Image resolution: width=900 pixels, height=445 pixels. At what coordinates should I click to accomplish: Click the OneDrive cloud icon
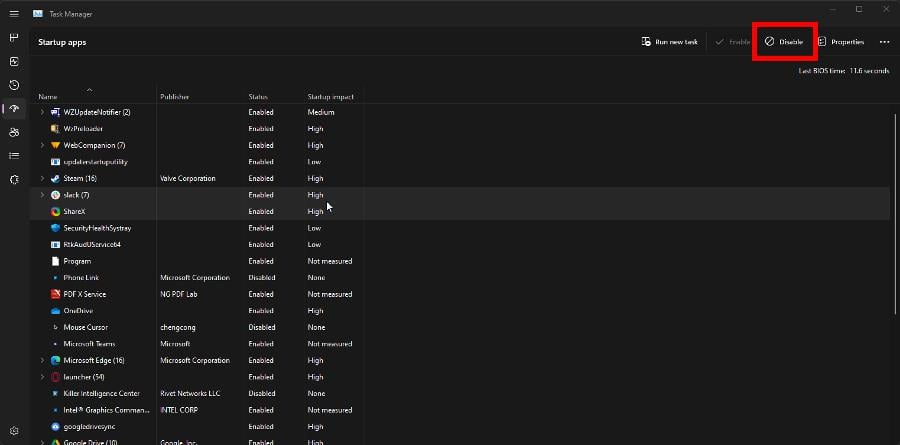55,311
